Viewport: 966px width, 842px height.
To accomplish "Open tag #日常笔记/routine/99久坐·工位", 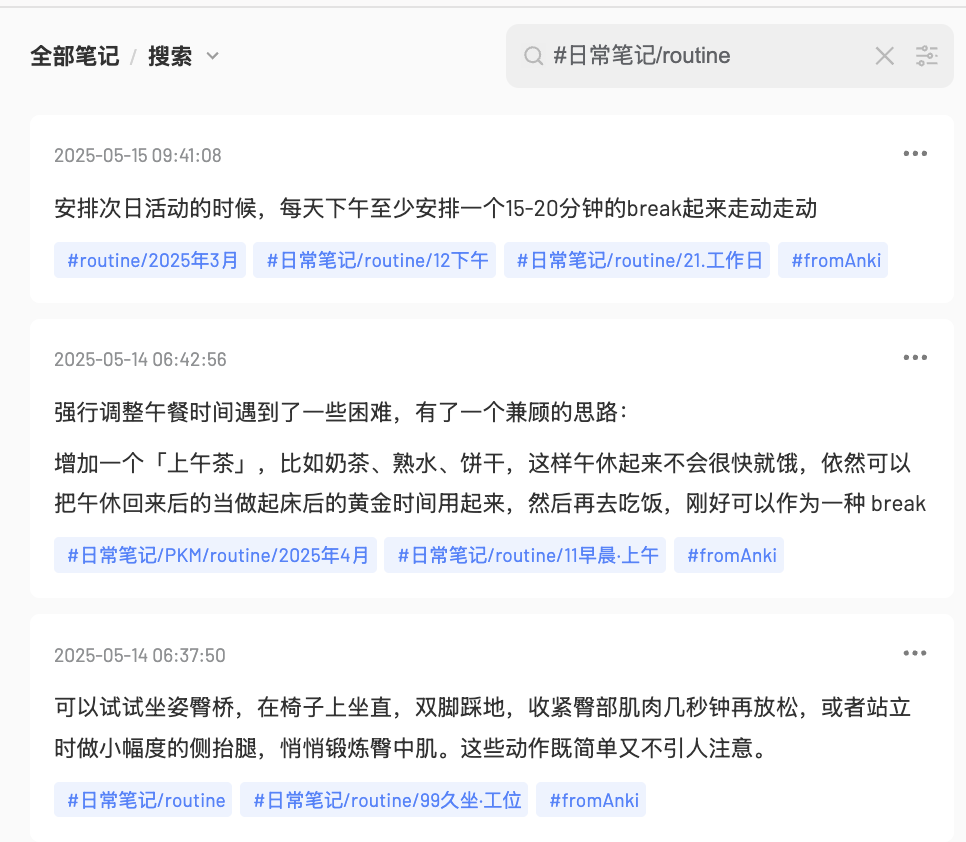I will pyautogui.click(x=384, y=799).
